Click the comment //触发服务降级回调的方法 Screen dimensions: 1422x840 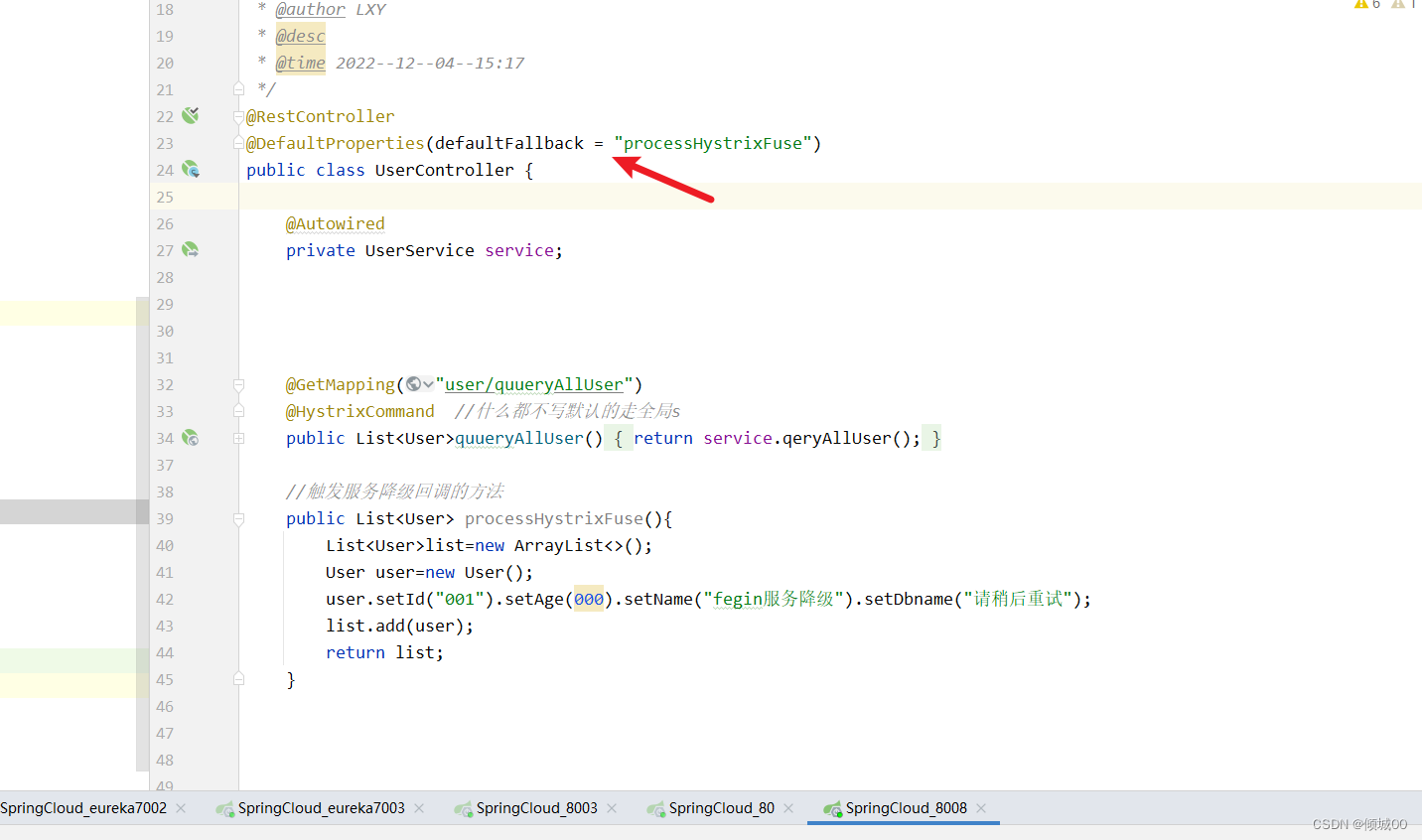coord(395,491)
